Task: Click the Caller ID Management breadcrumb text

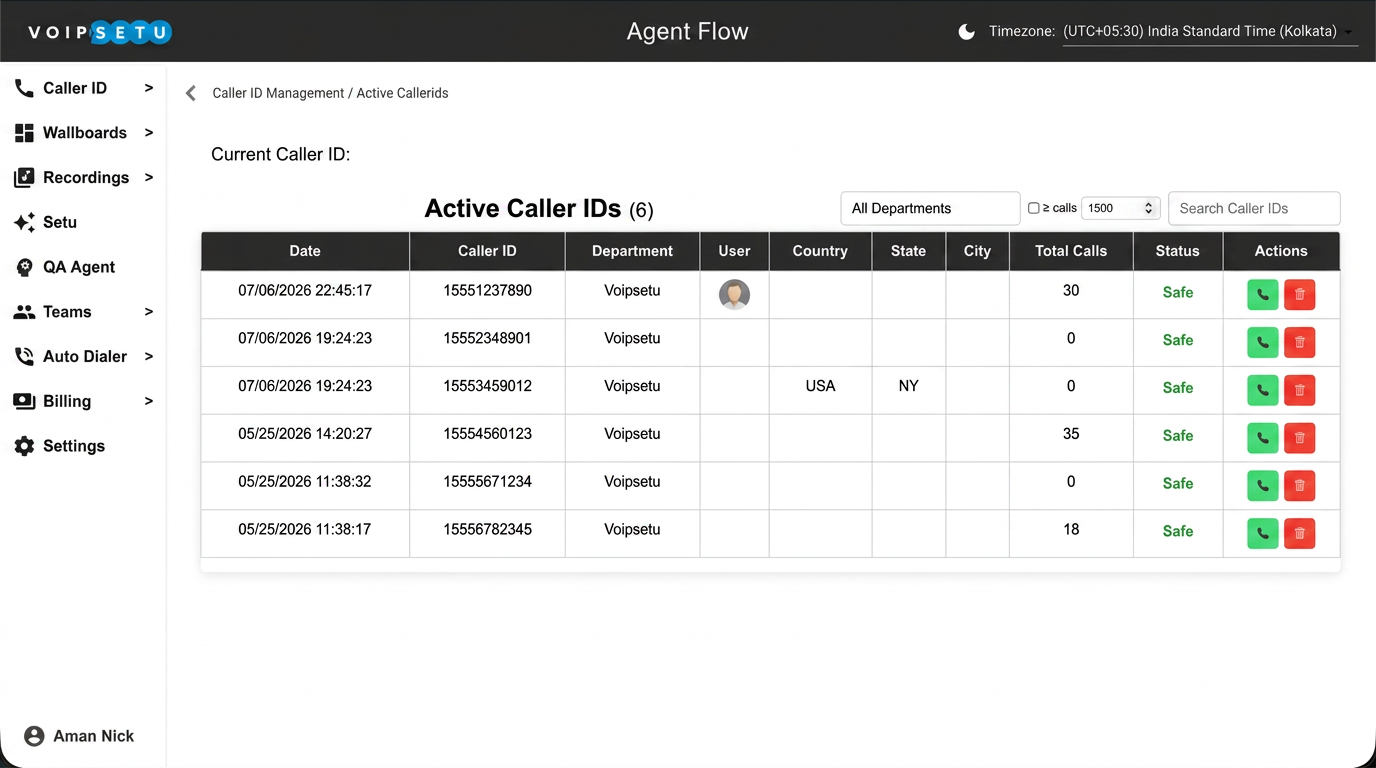Action: tap(278, 93)
